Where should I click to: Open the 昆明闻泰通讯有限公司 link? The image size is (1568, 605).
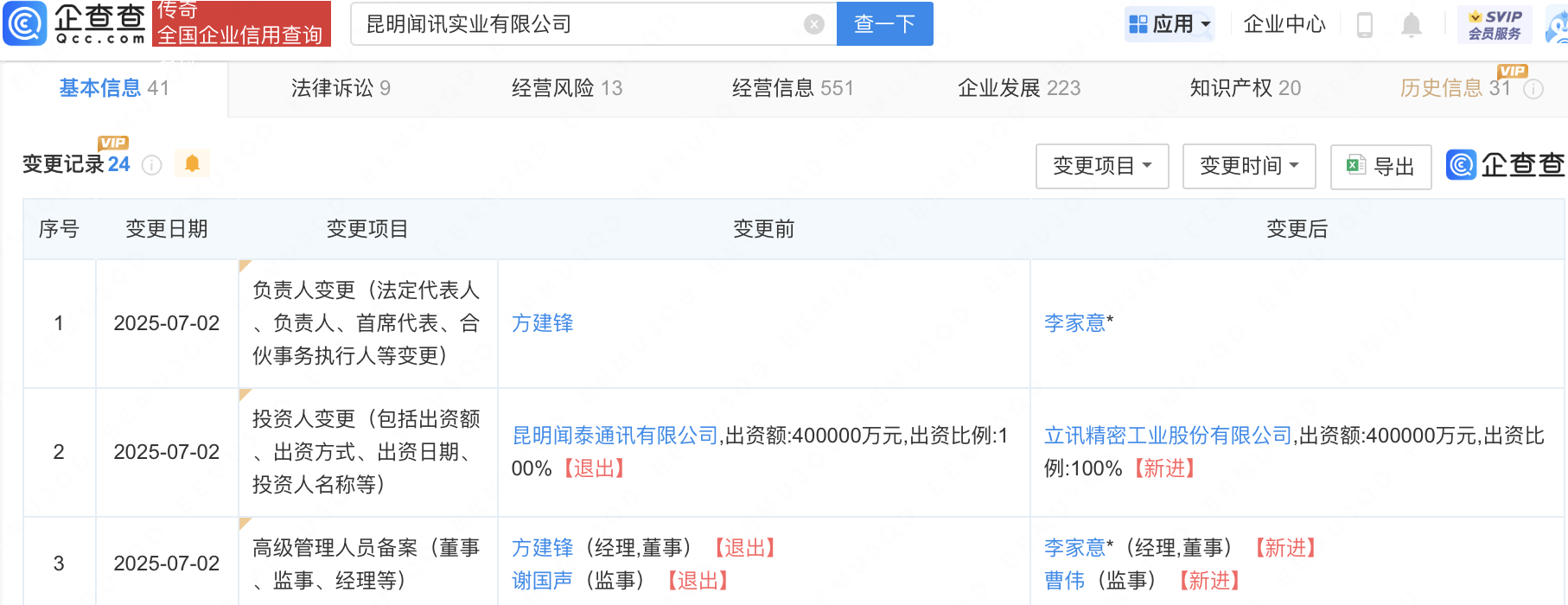point(615,436)
